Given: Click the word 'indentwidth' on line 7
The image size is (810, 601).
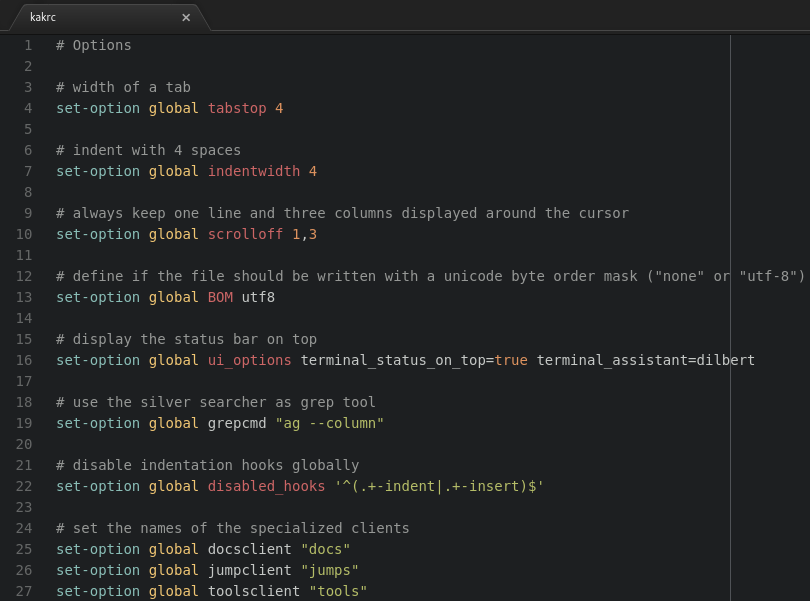Looking at the screenshot, I should (x=254, y=171).
